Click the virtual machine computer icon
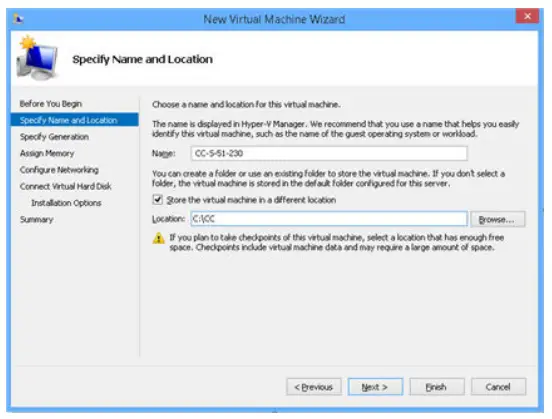The image size is (552, 419). click(x=37, y=58)
